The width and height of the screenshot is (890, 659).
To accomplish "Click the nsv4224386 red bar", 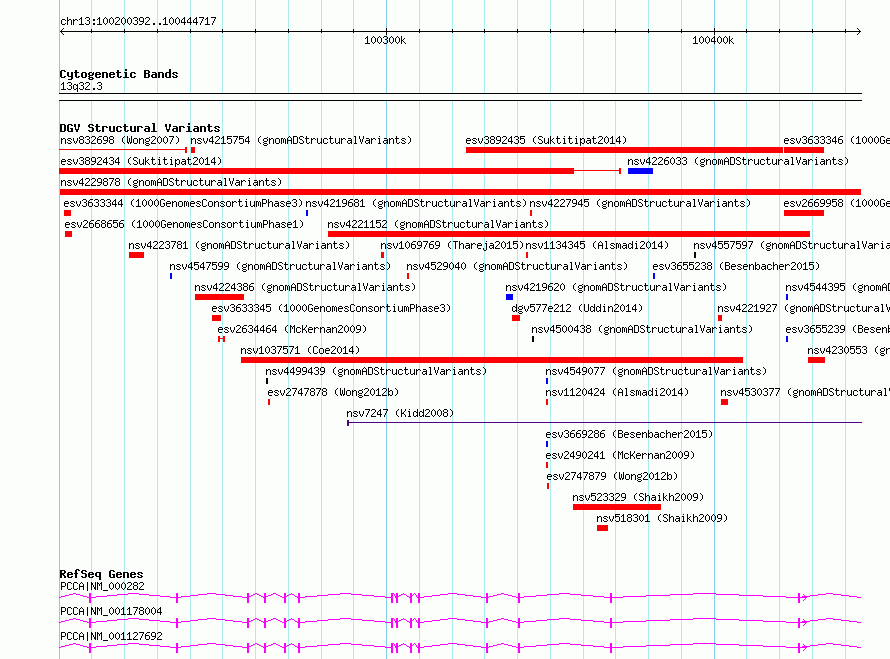I will (219, 297).
